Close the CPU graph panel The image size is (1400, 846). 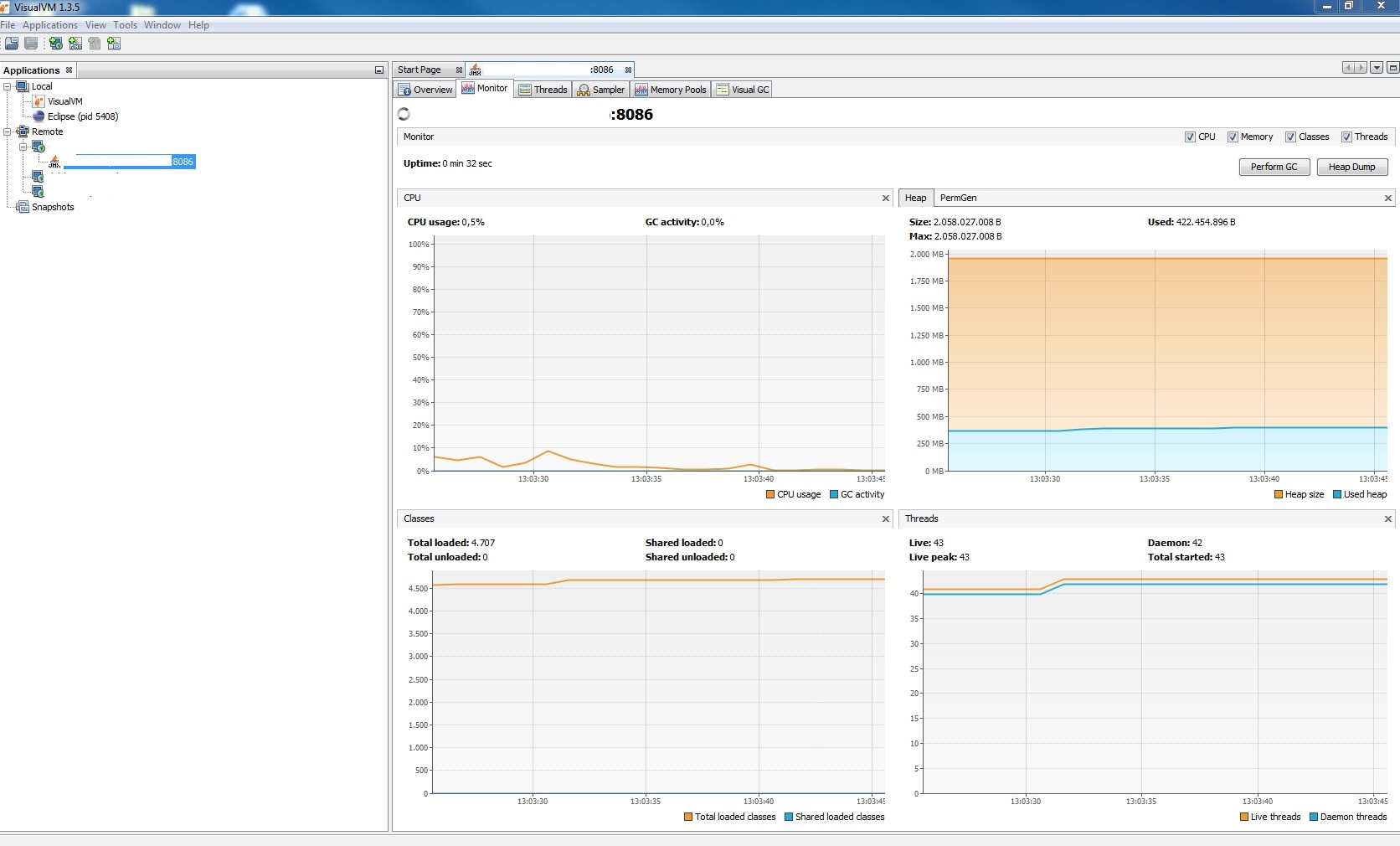point(886,199)
